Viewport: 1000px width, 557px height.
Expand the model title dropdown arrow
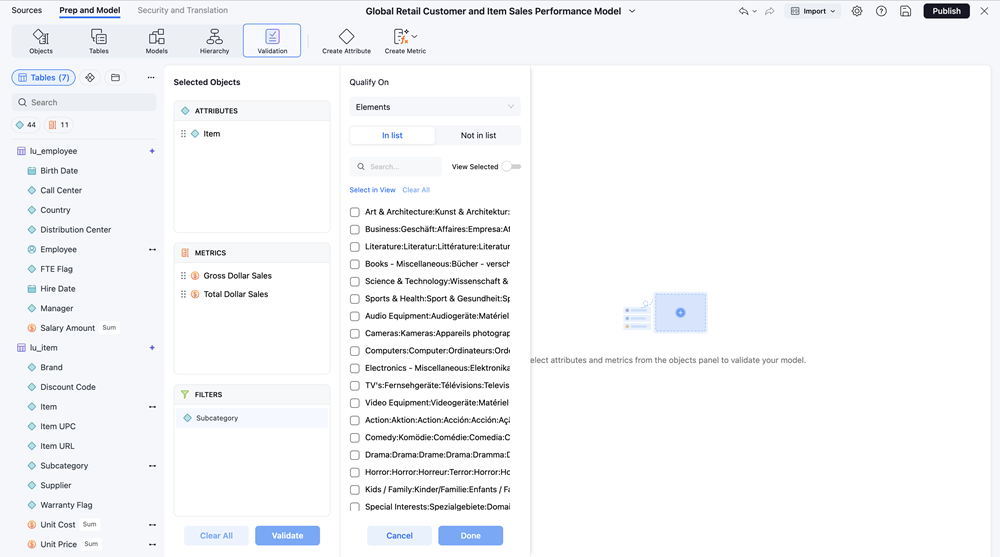[x=632, y=11]
